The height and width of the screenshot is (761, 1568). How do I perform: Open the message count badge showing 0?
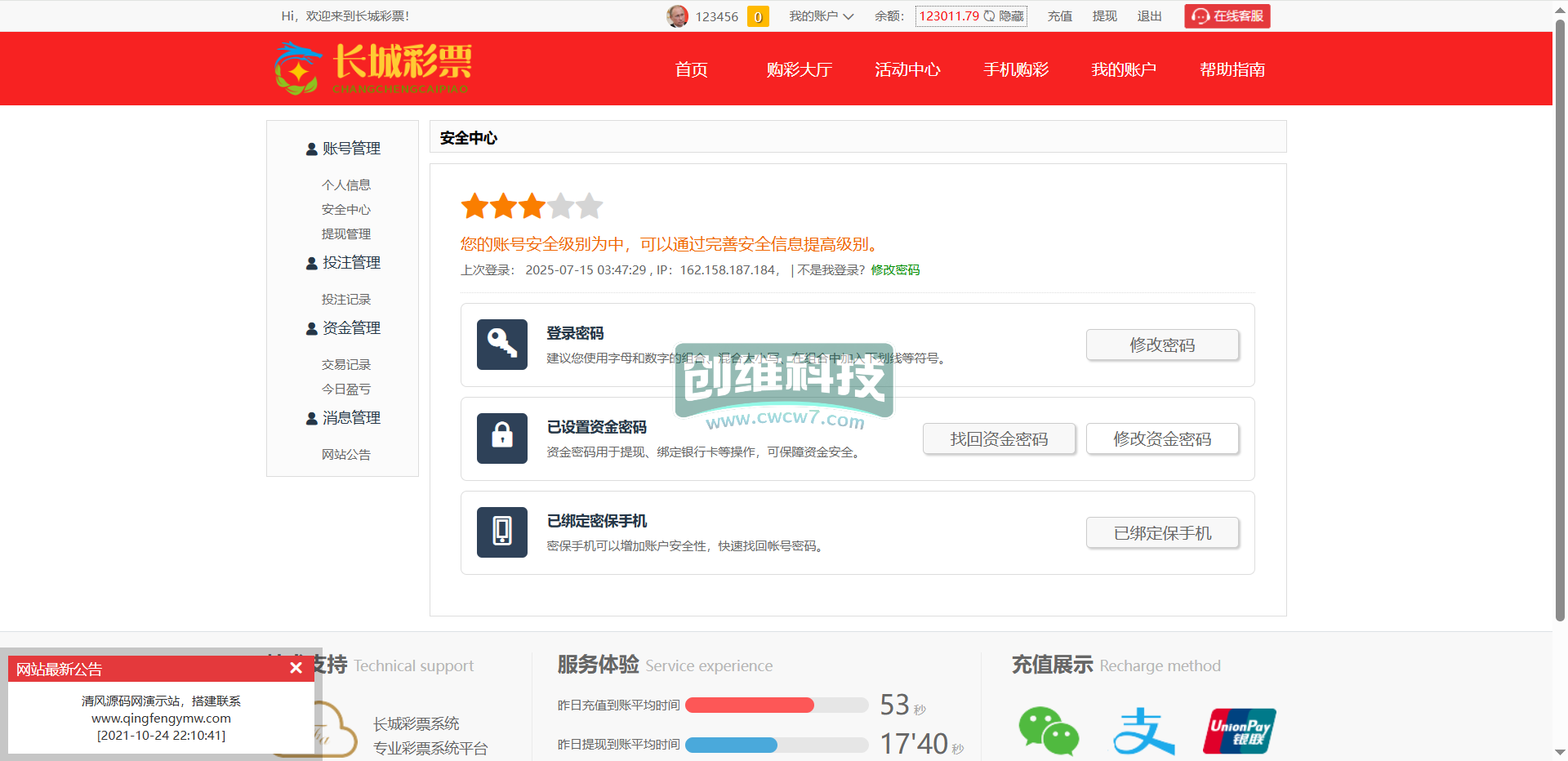click(x=758, y=16)
